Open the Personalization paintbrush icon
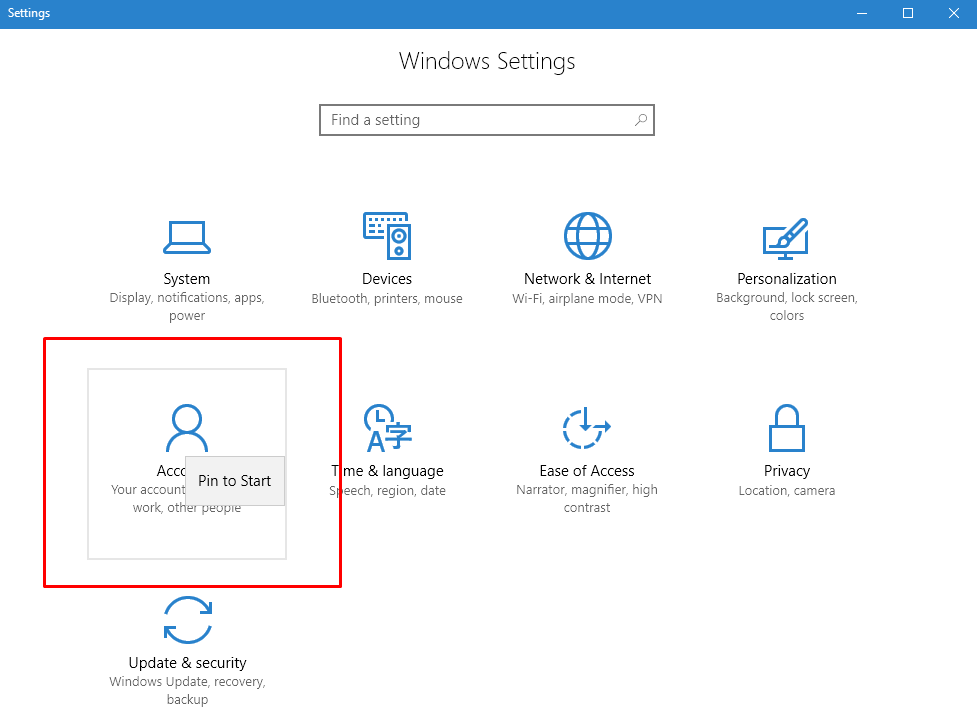 coord(786,239)
